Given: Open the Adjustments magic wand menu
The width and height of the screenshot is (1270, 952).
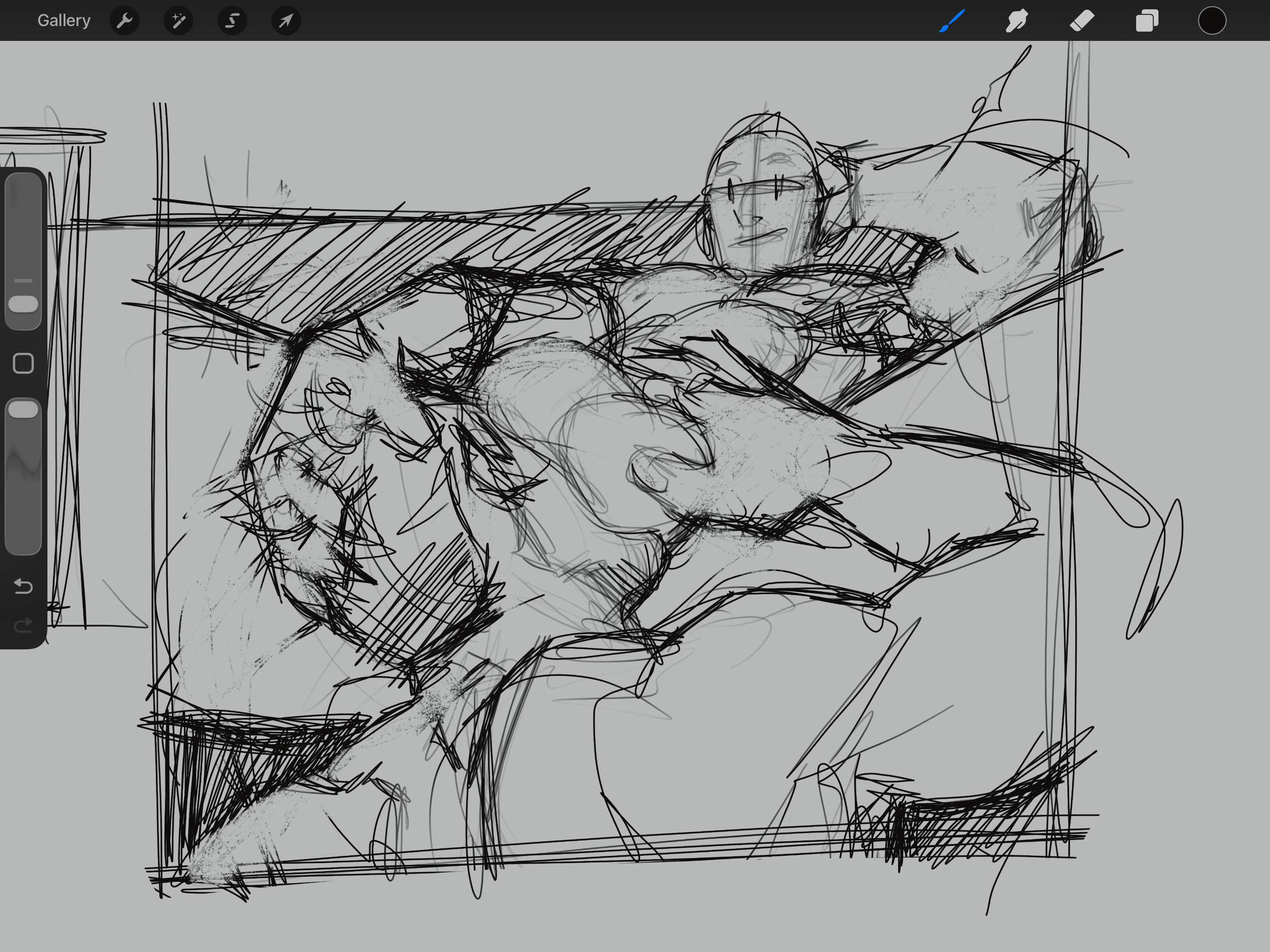Looking at the screenshot, I should pyautogui.click(x=179, y=20).
